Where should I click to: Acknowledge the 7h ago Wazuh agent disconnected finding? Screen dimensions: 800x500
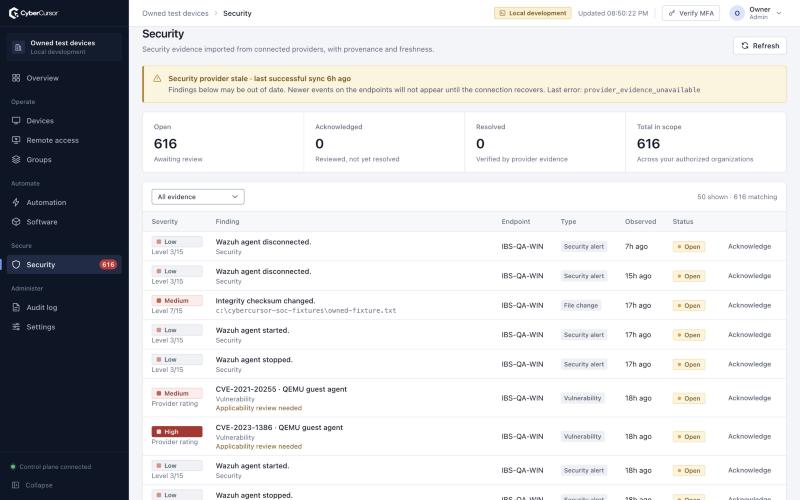click(749, 246)
